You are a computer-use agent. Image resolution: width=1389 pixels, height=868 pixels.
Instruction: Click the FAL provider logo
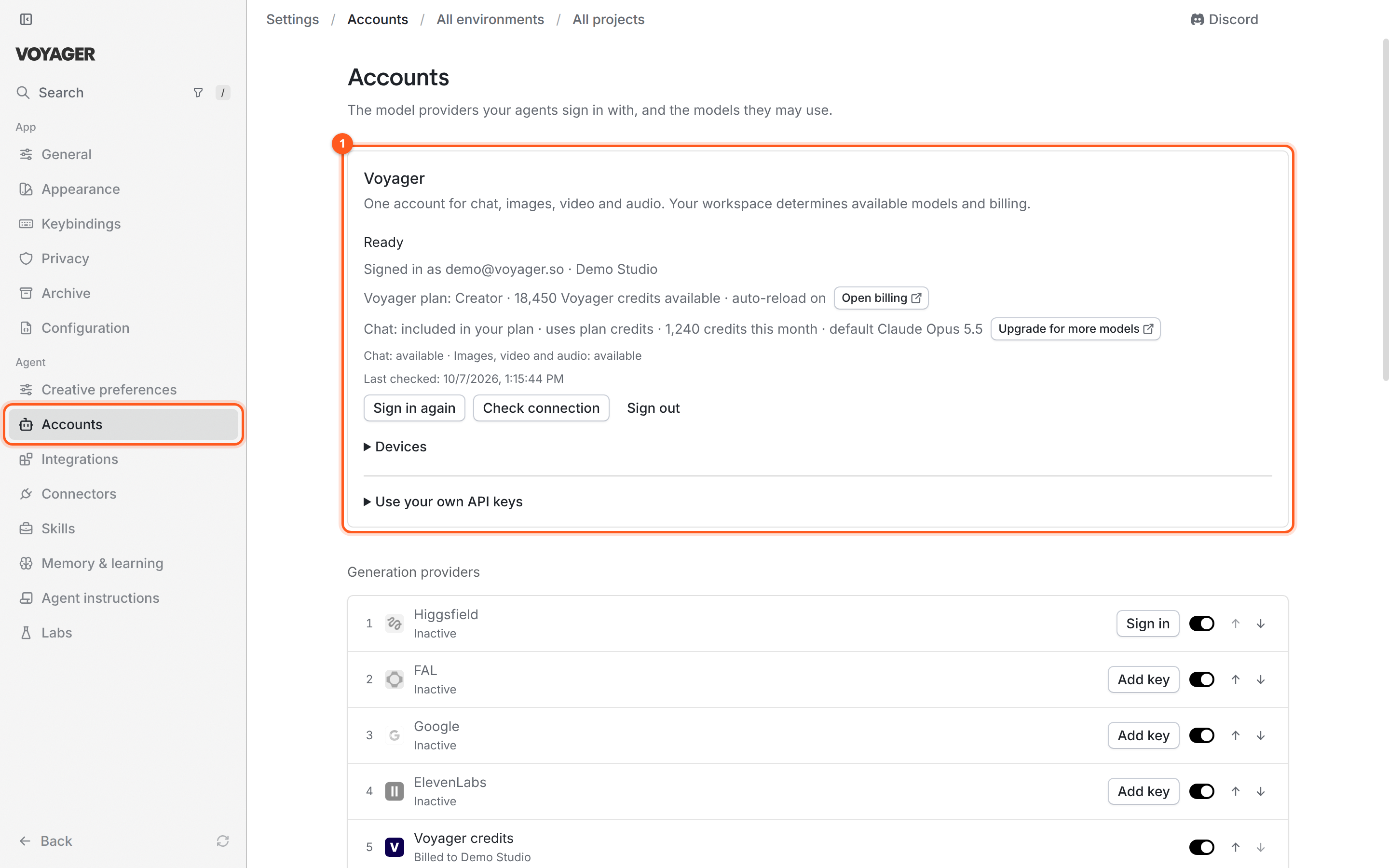point(395,679)
